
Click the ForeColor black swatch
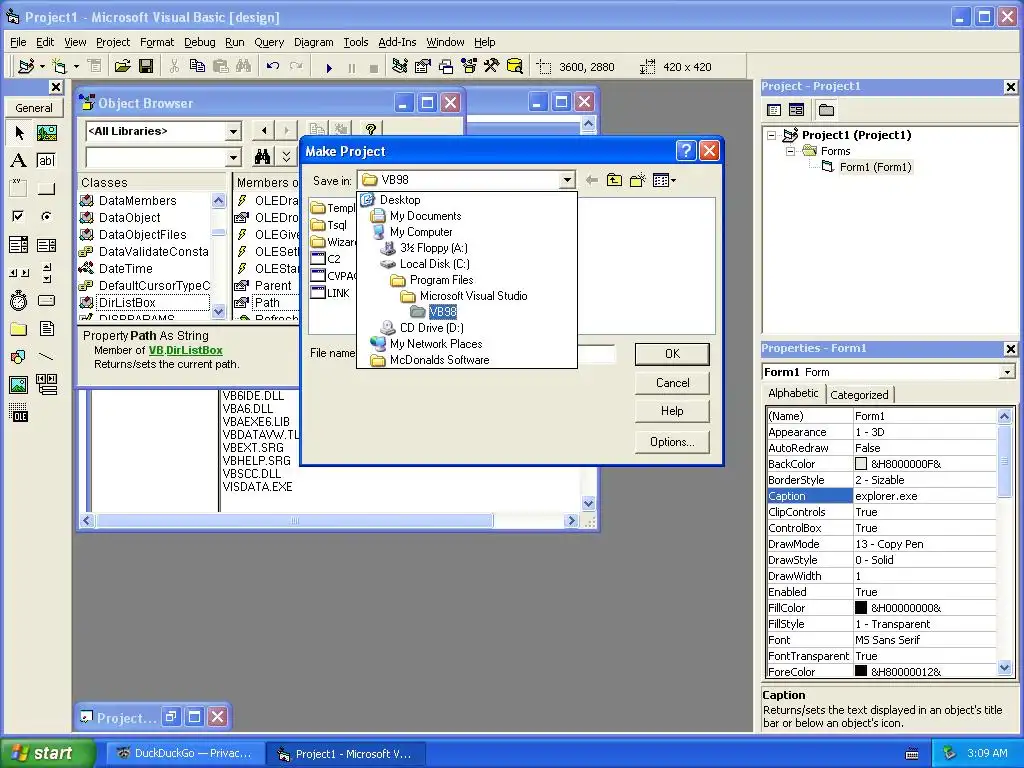pos(861,671)
